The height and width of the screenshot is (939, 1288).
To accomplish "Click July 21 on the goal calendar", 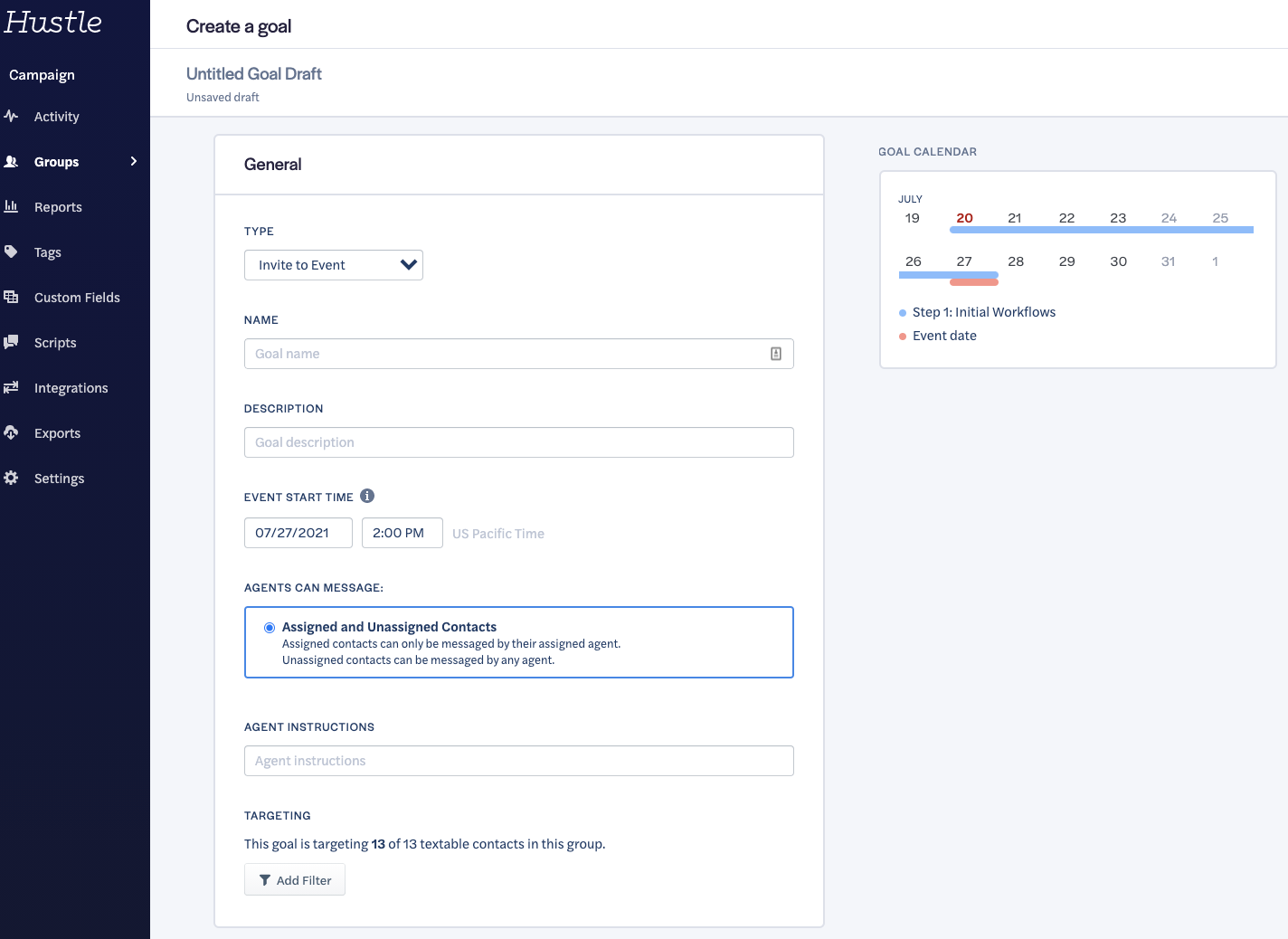I will click(x=1015, y=218).
